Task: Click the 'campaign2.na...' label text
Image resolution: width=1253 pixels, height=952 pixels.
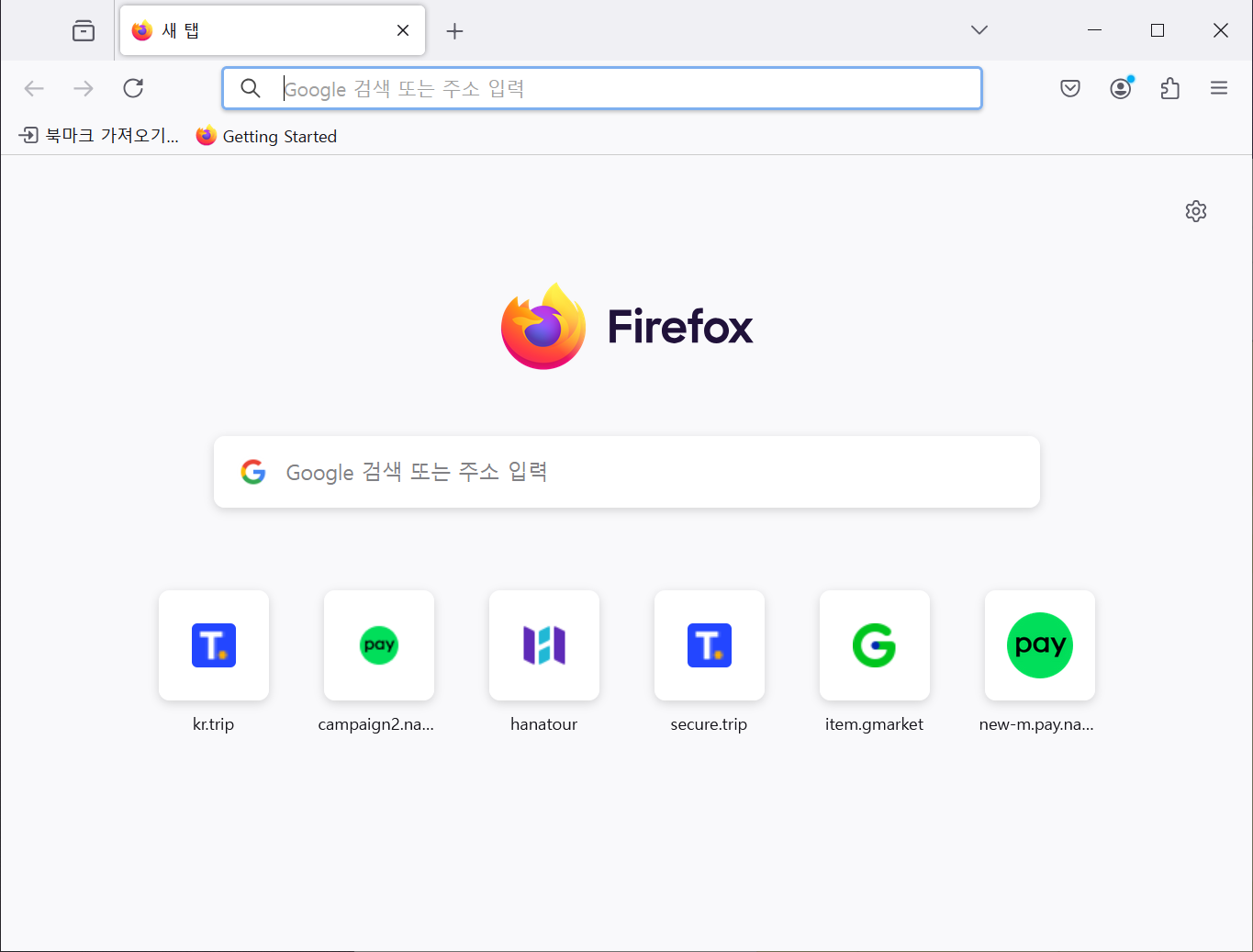Action: (x=376, y=724)
